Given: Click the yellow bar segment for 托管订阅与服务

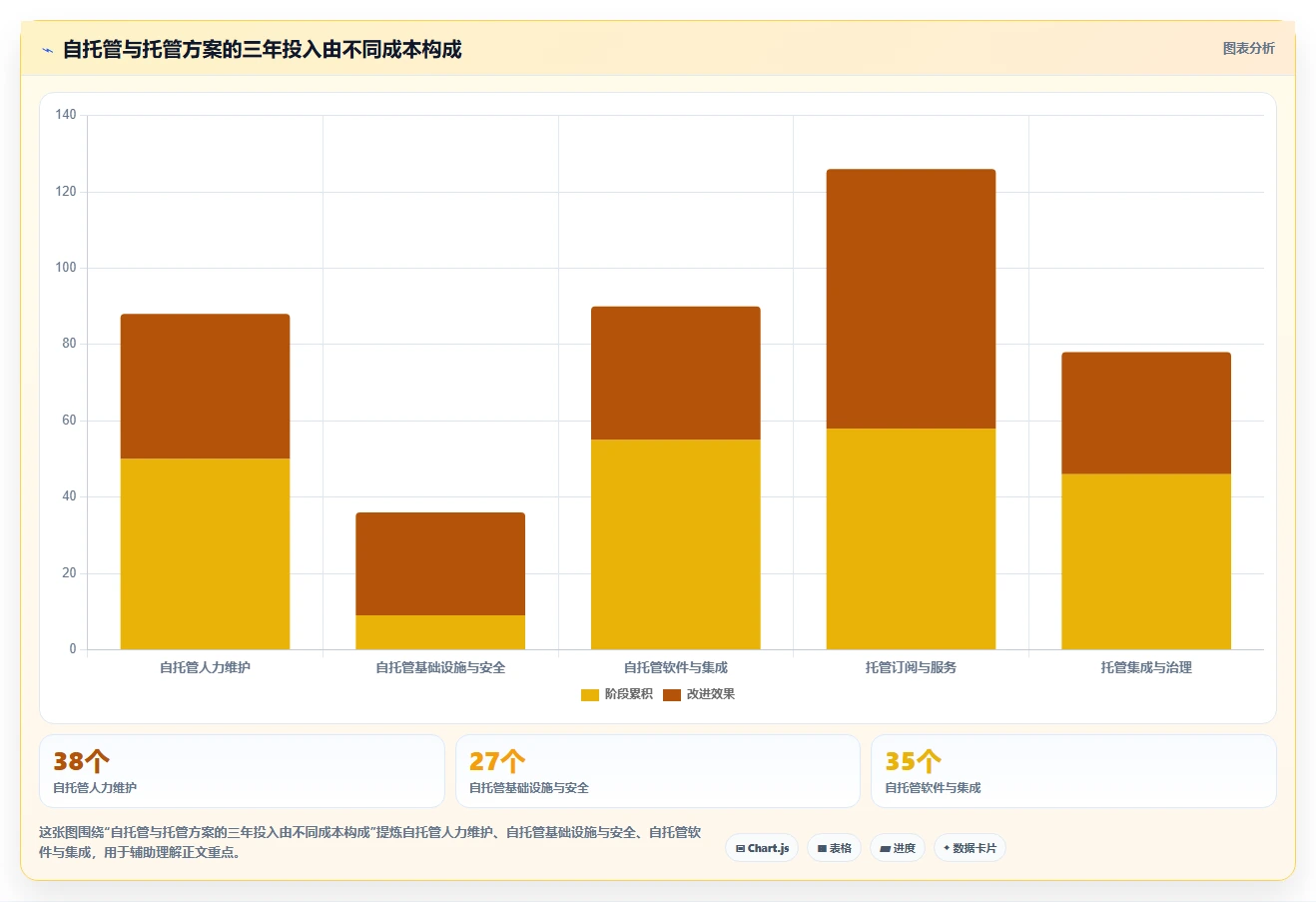Looking at the screenshot, I should [911, 539].
